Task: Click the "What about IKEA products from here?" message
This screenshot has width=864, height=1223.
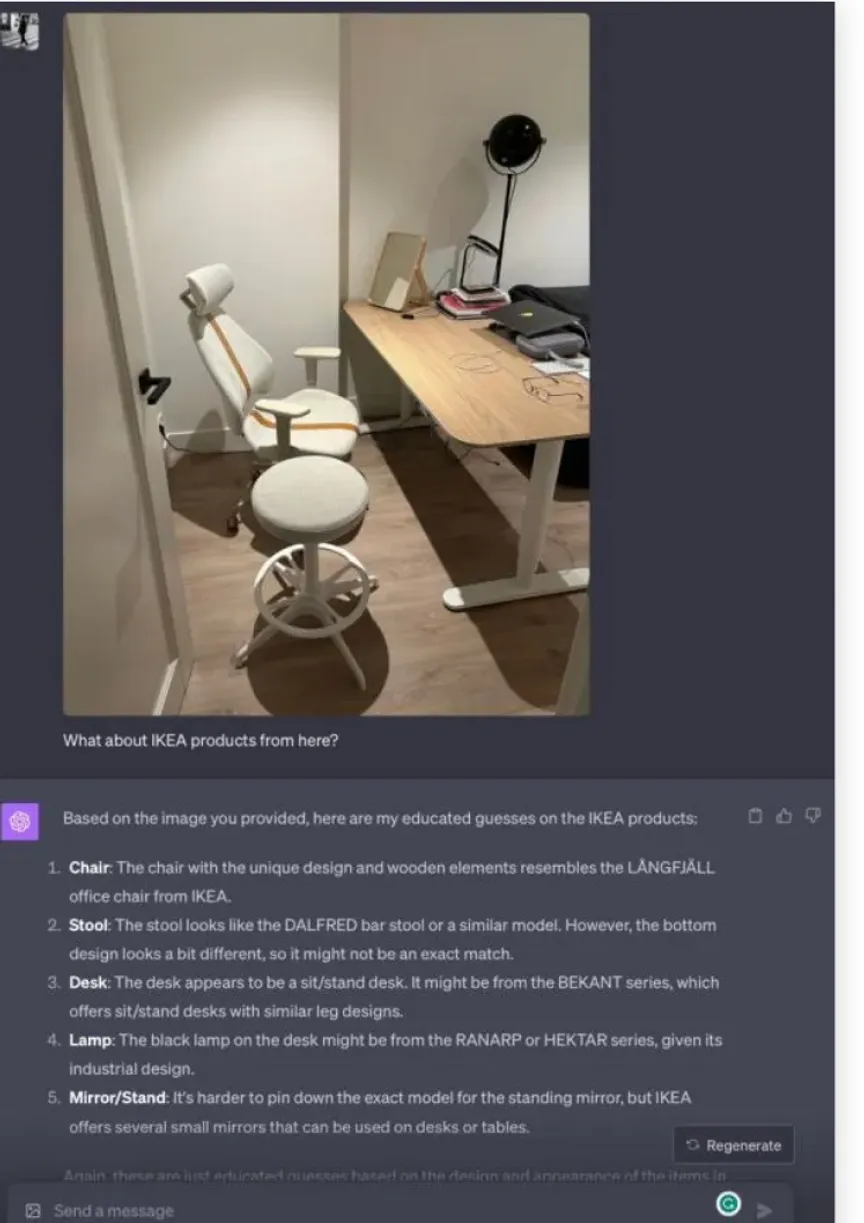Action: [x=200, y=742]
